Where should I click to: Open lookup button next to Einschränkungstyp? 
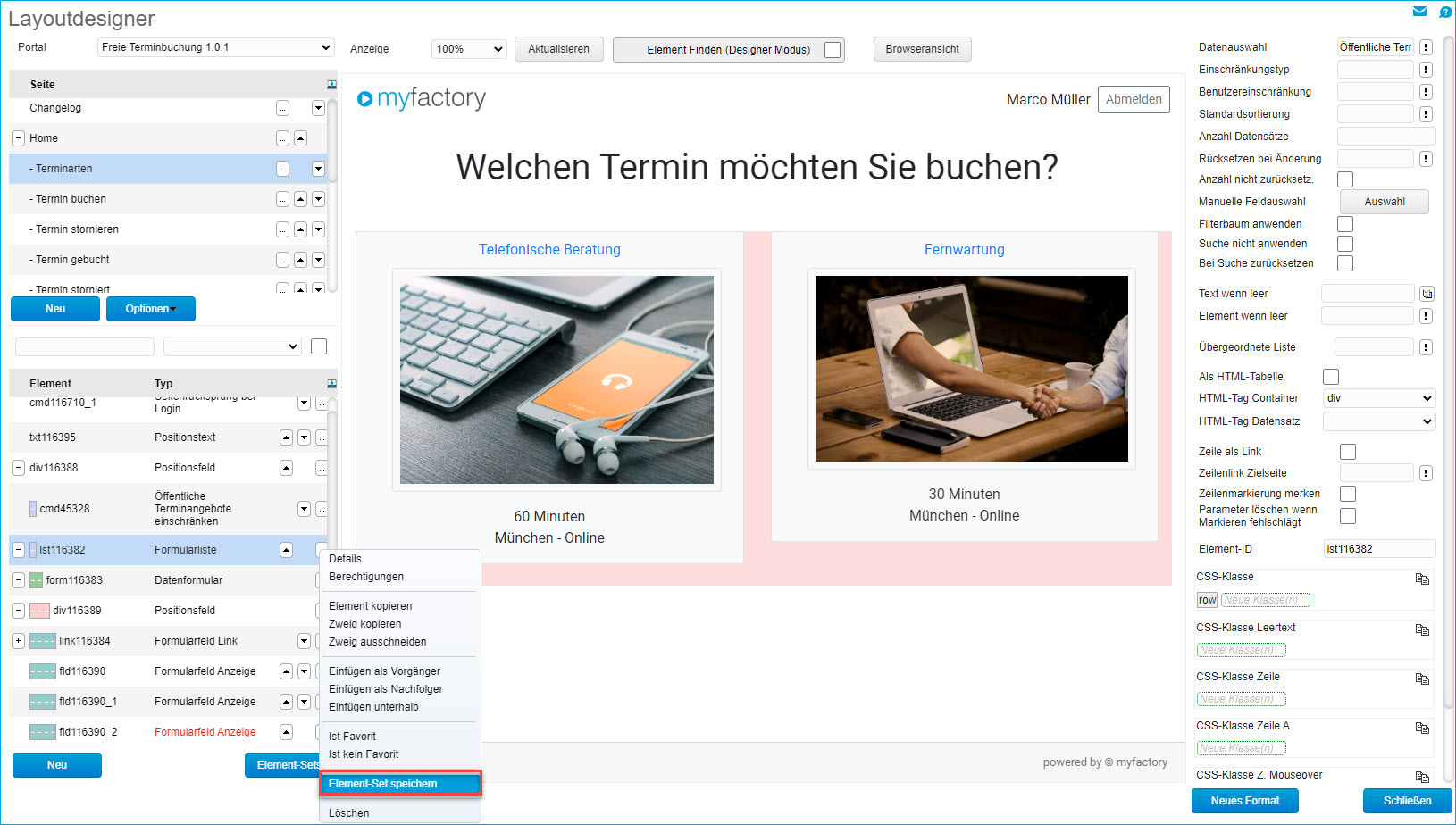coord(1426,70)
